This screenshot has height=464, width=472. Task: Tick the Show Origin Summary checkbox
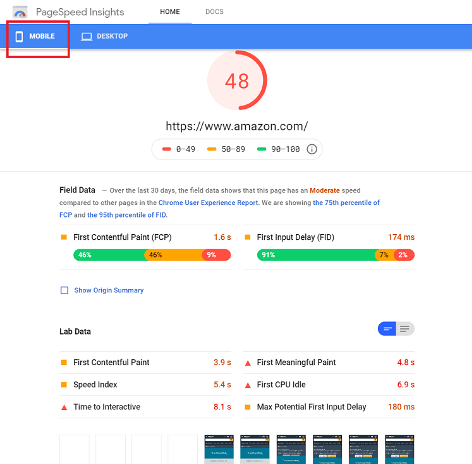tap(64, 290)
